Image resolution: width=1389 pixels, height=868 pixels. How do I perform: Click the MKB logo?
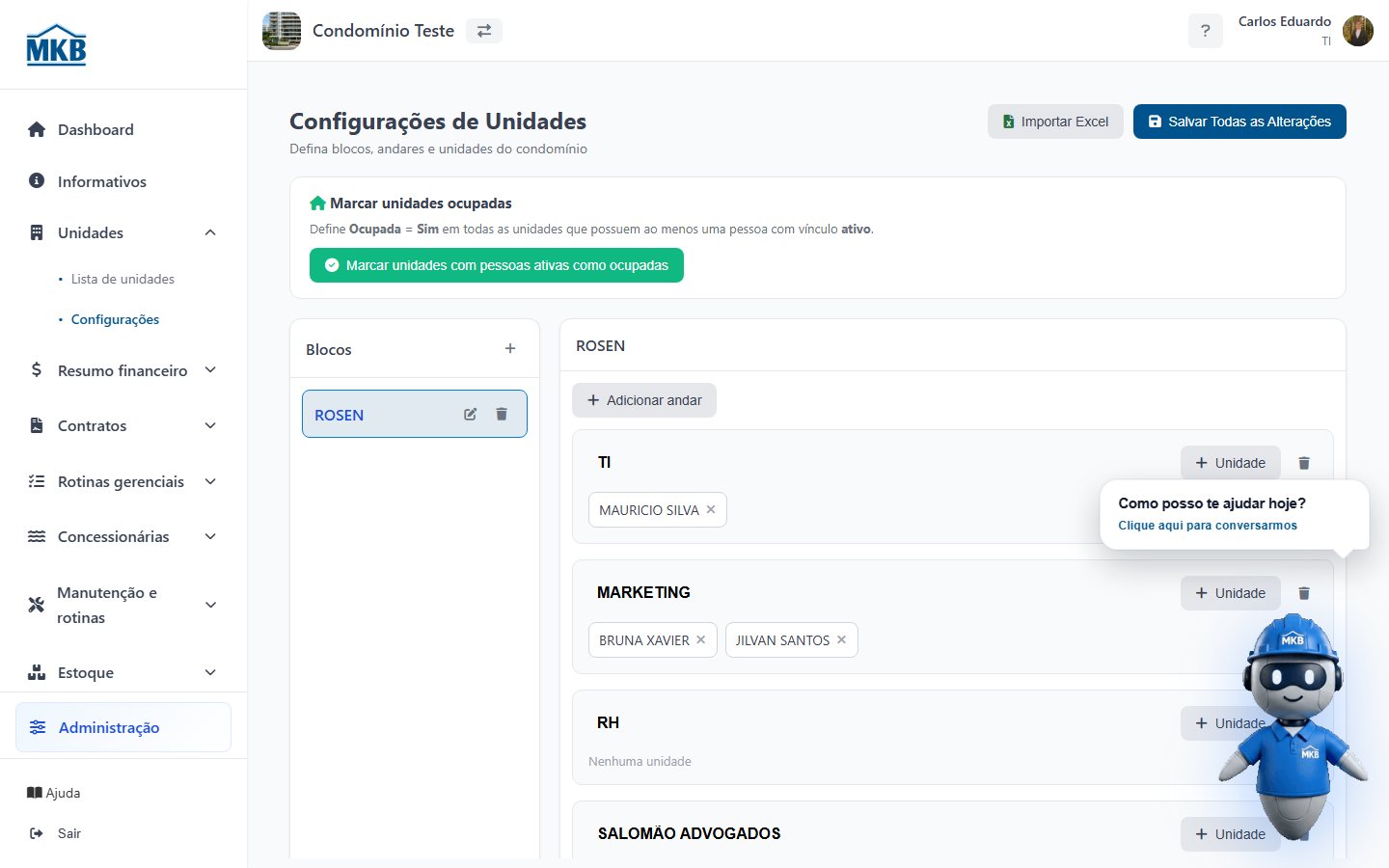(56, 44)
